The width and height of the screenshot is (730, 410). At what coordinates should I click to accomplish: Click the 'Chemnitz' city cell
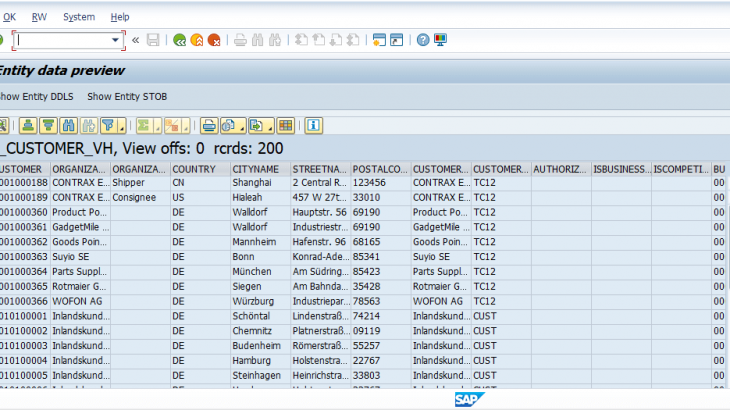[261, 331]
